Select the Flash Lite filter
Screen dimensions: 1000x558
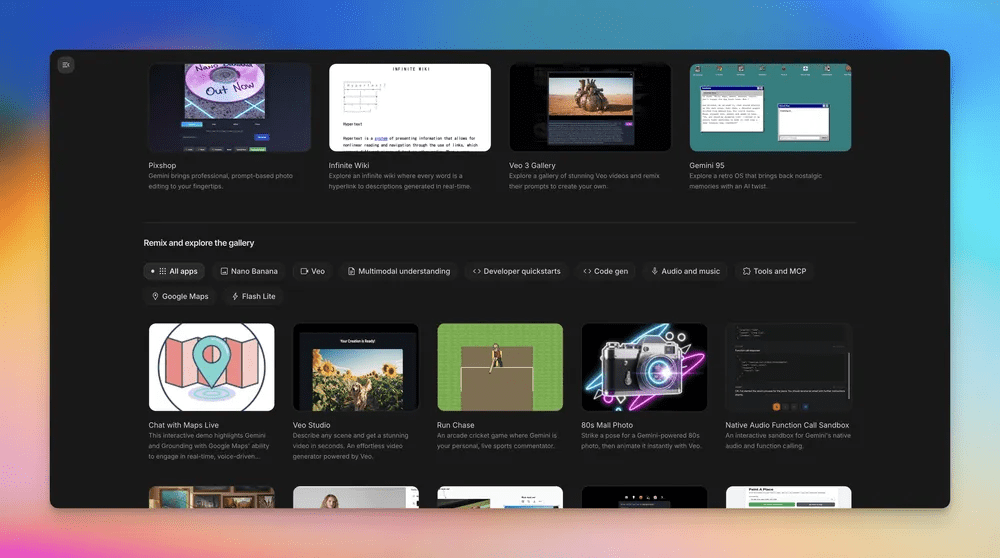click(x=254, y=296)
